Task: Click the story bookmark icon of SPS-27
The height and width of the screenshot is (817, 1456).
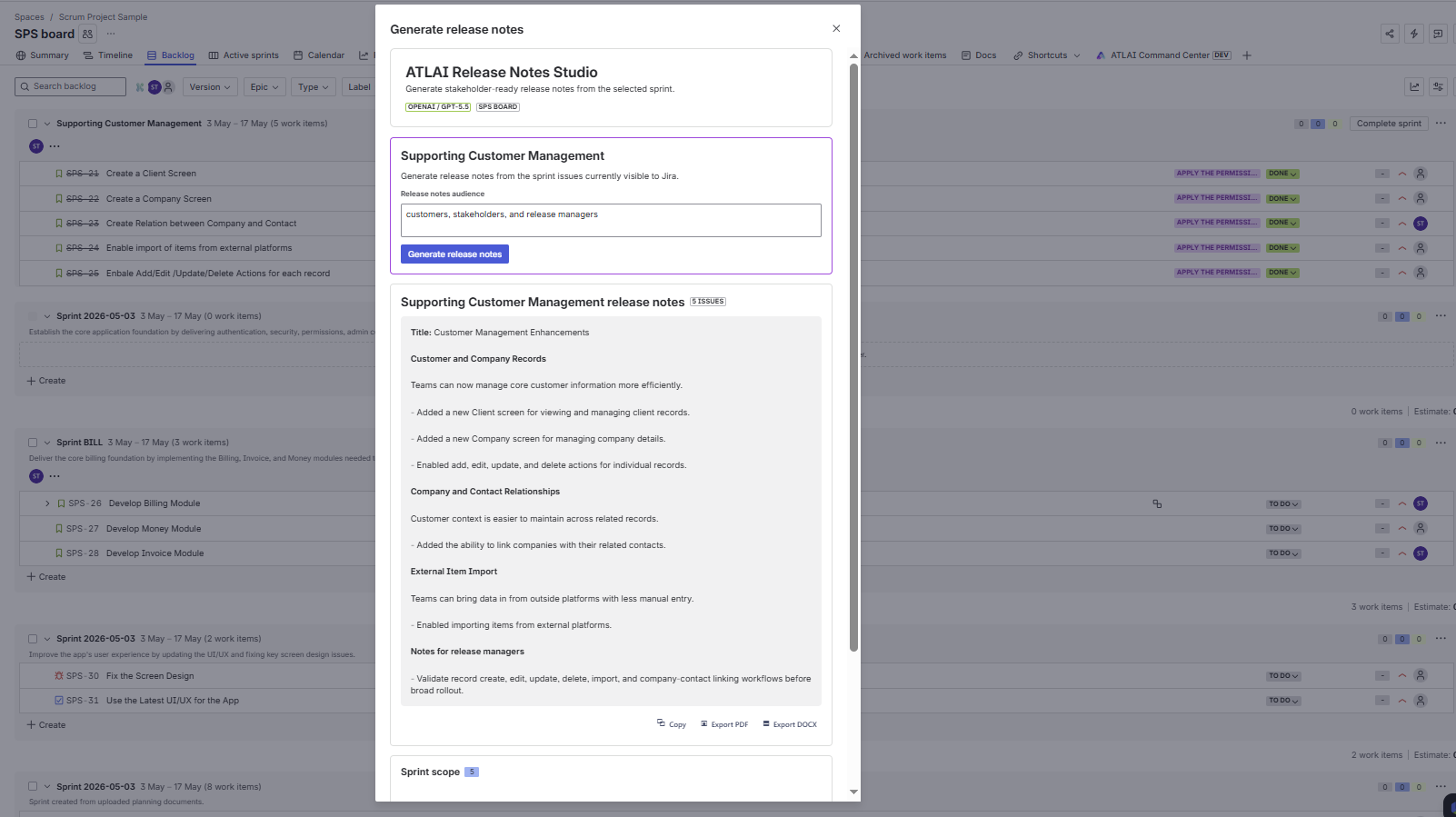Action: click(x=59, y=529)
